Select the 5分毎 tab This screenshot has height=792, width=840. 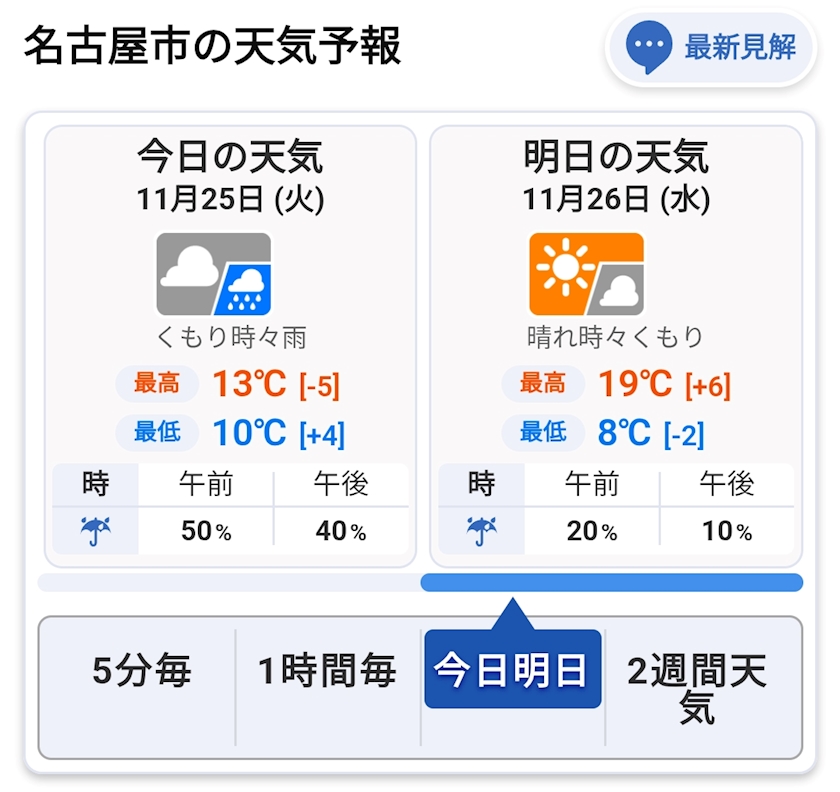(141, 671)
